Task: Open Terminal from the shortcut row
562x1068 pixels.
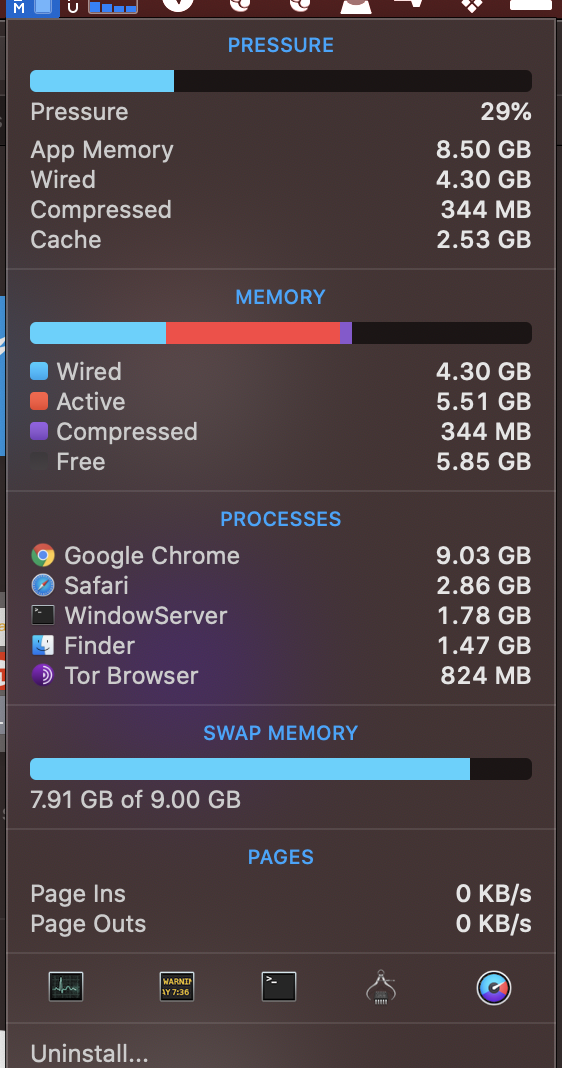Action: pos(279,986)
